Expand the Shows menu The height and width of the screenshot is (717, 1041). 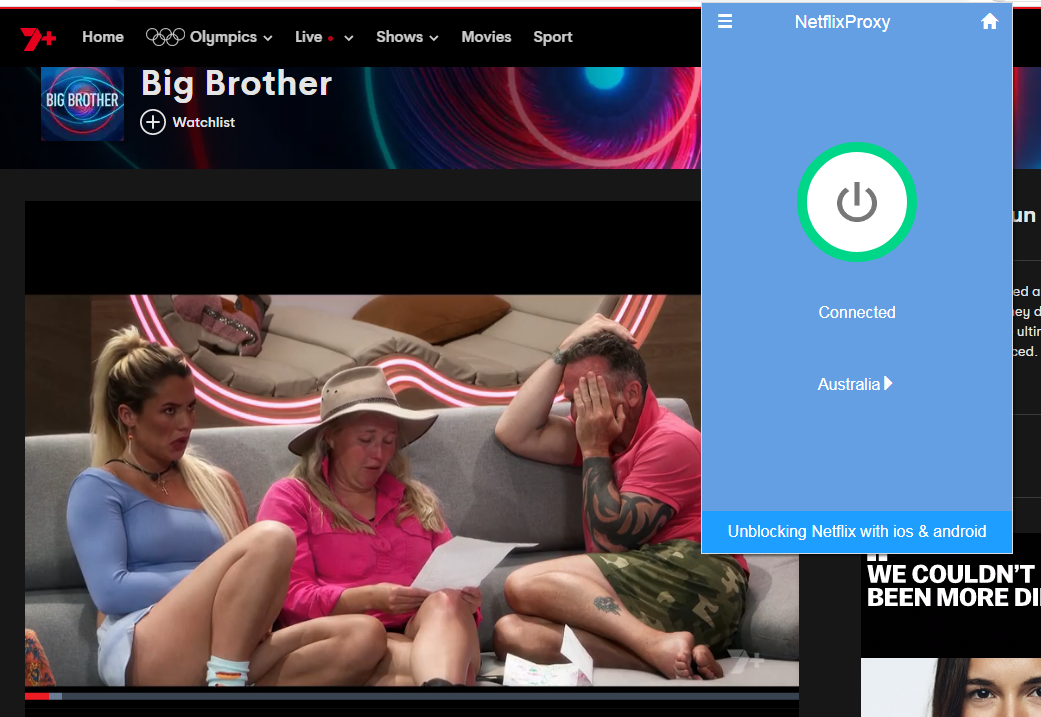point(407,37)
